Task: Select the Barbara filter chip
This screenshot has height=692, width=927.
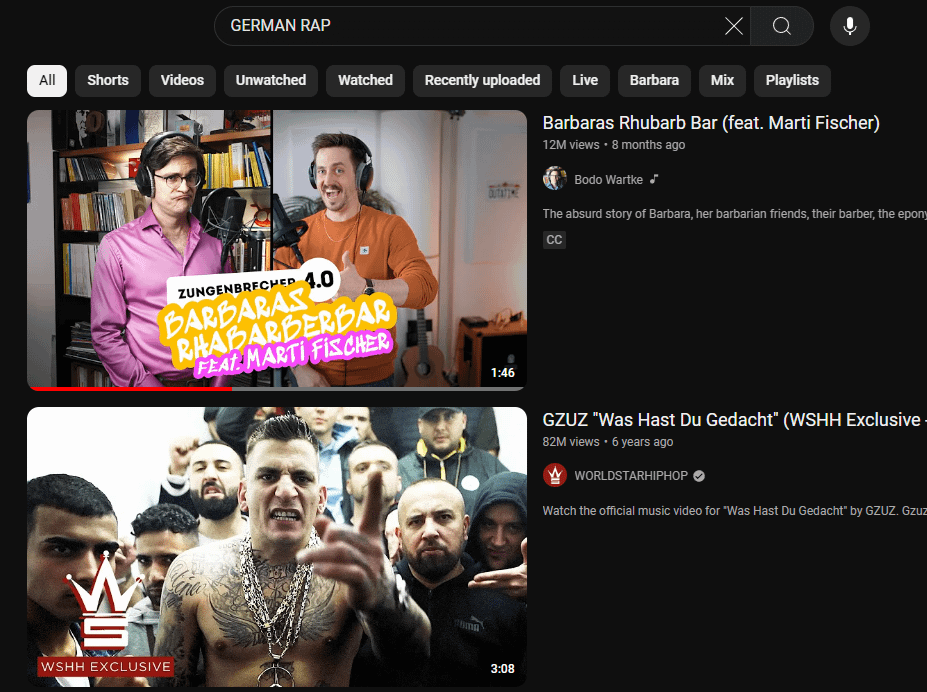Action: pyautogui.click(x=654, y=80)
